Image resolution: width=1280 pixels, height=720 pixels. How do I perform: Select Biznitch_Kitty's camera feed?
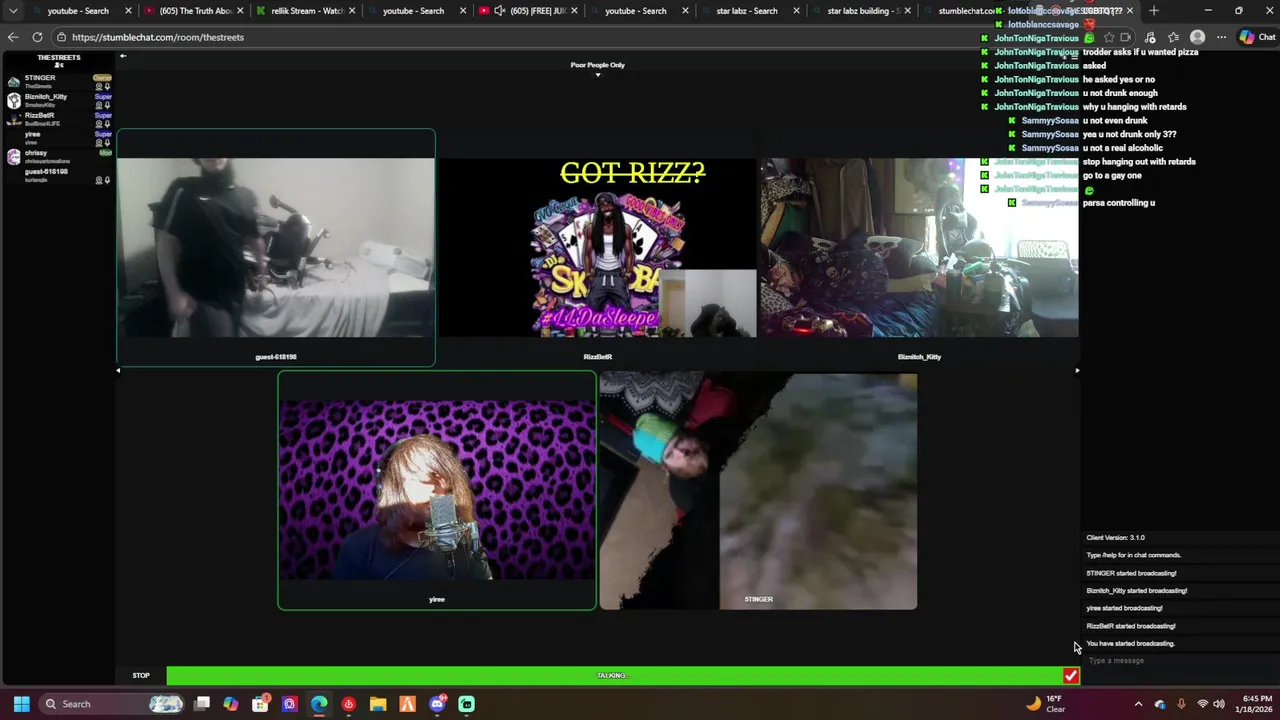[x=919, y=247]
